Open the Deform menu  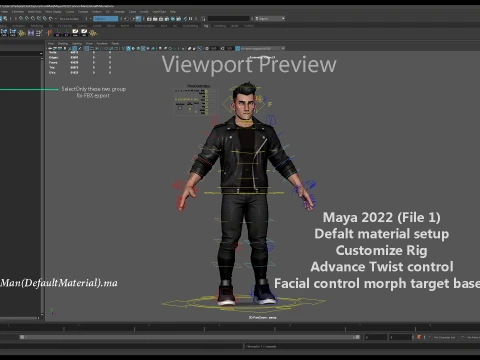[97, 12]
